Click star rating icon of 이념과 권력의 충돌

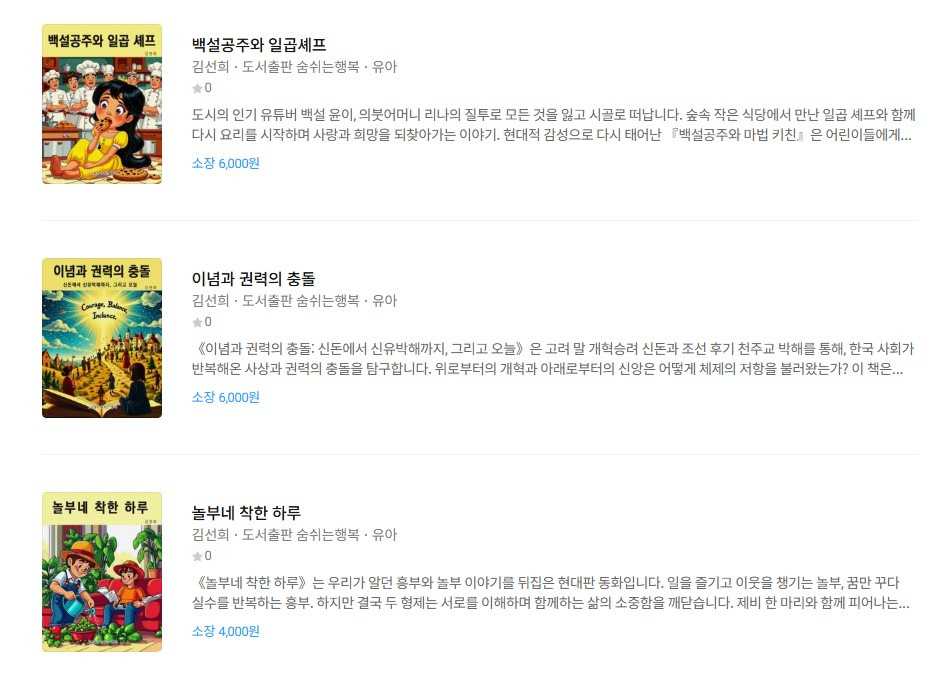(x=197, y=322)
